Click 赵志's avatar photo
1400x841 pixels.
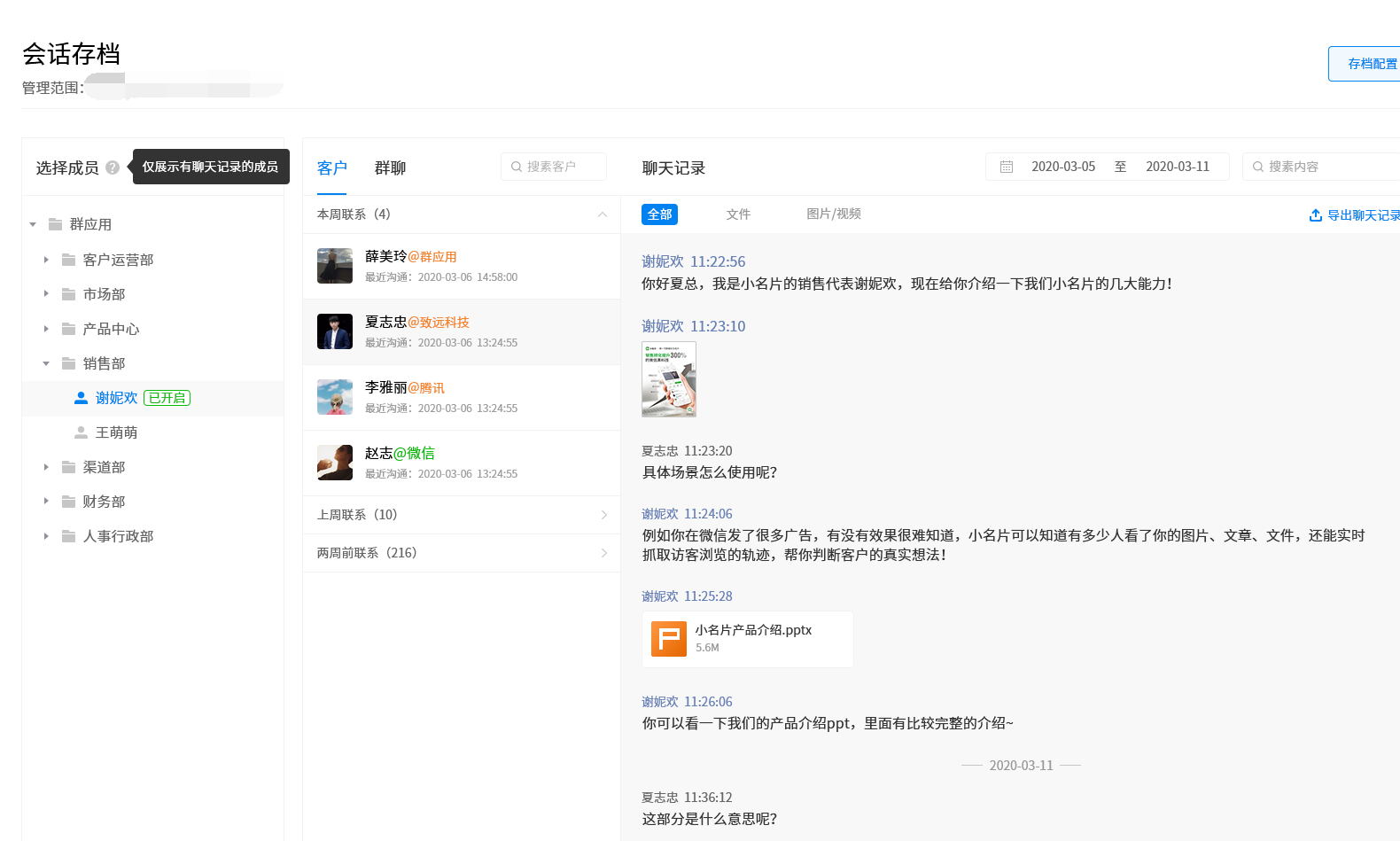tap(335, 463)
